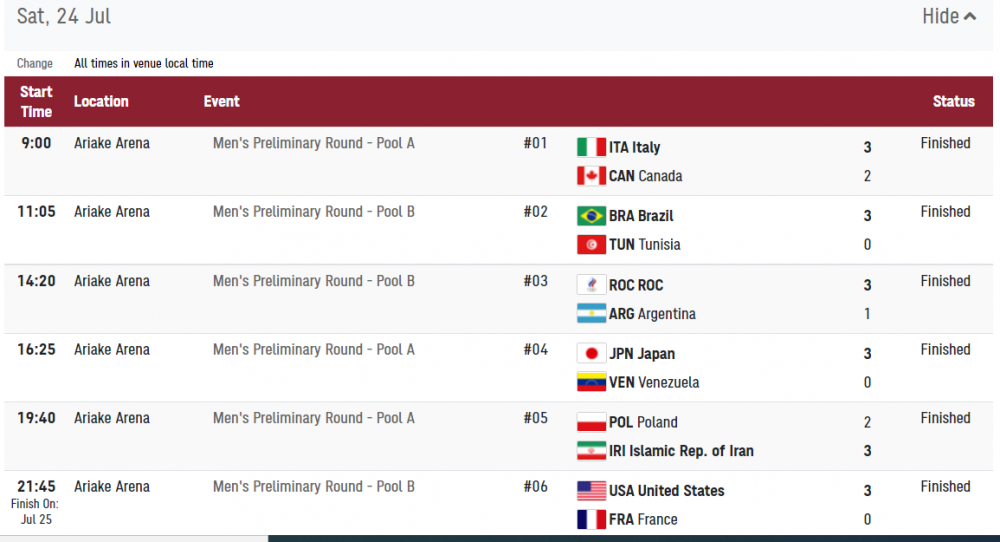Image resolution: width=1000 pixels, height=542 pixels.
Task: Collapse the schedule with Hide chevron
Action: pyautogui.click(x=949, y=16)
